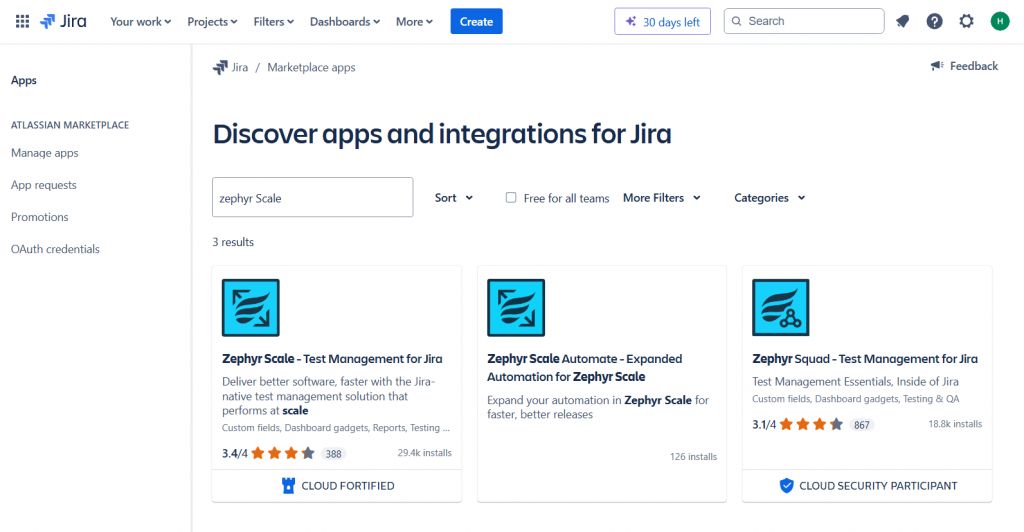
Task: Select the Zephyr Squad app logo
Action: click(780, 307)
